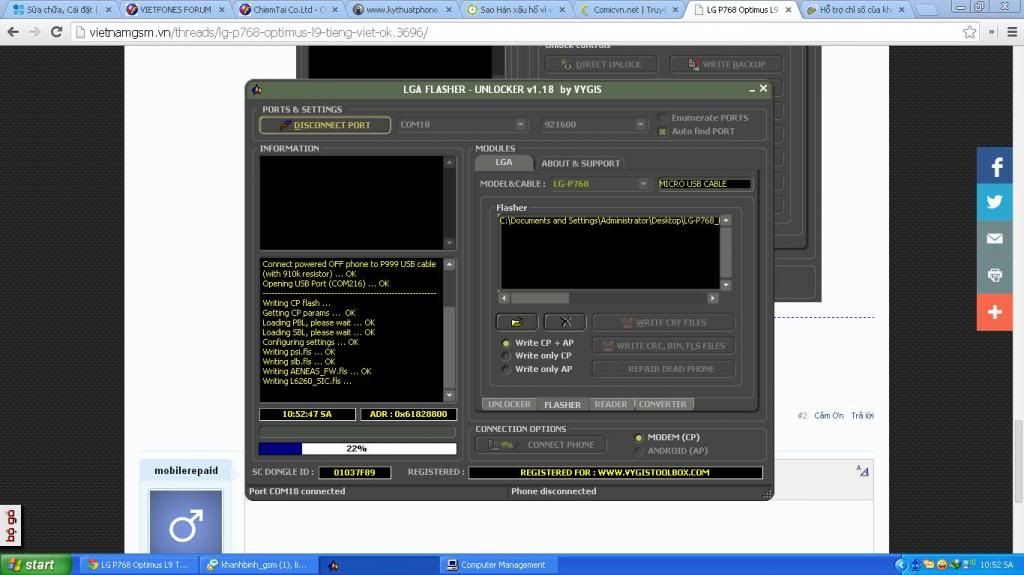Viewport: 1024px width, 575px height.
Task: Switch to Comicvn.net browser tab
Action: (630, 10)
